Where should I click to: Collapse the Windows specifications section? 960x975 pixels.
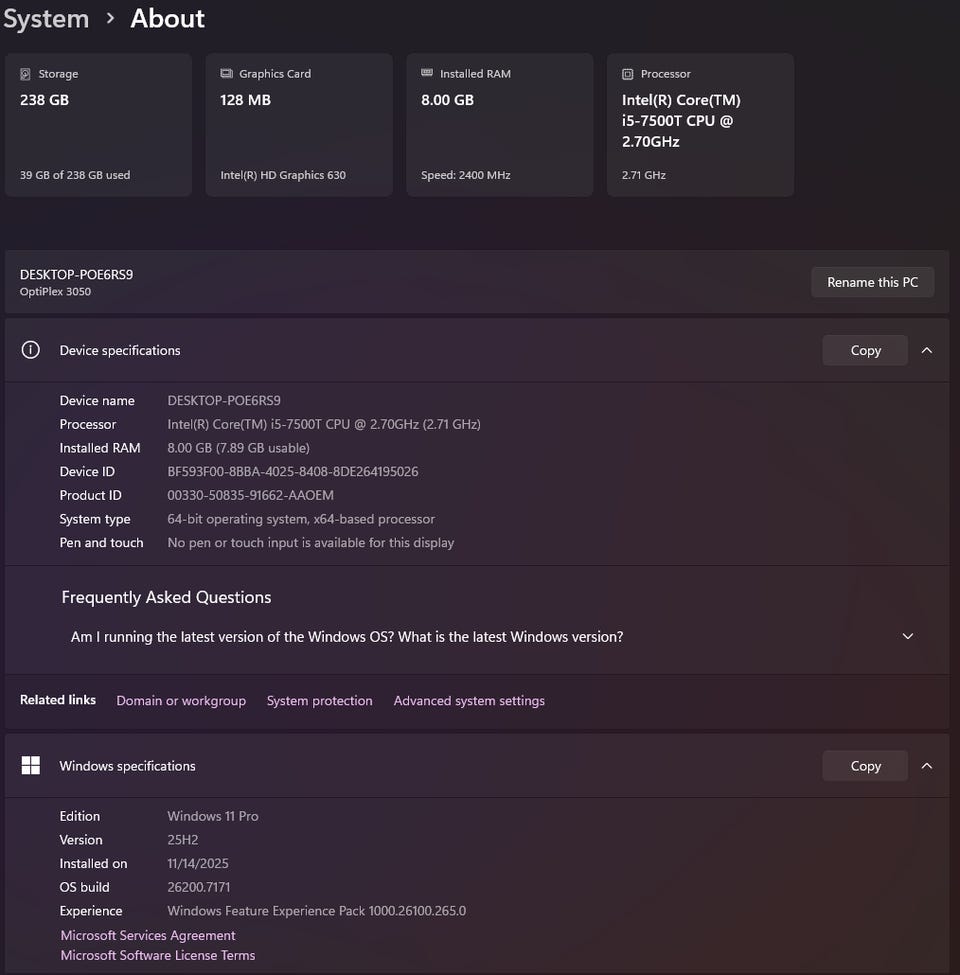[926, 766]
